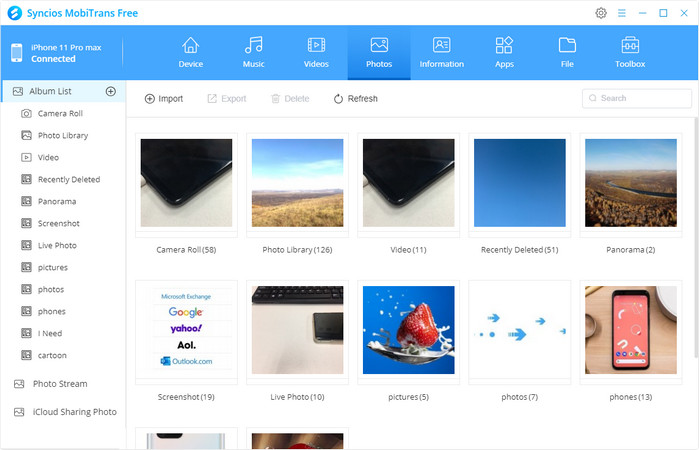699x450 pixels.
Task: Click the iCloud Sharing Photo icon
Action: click(19, 412)
